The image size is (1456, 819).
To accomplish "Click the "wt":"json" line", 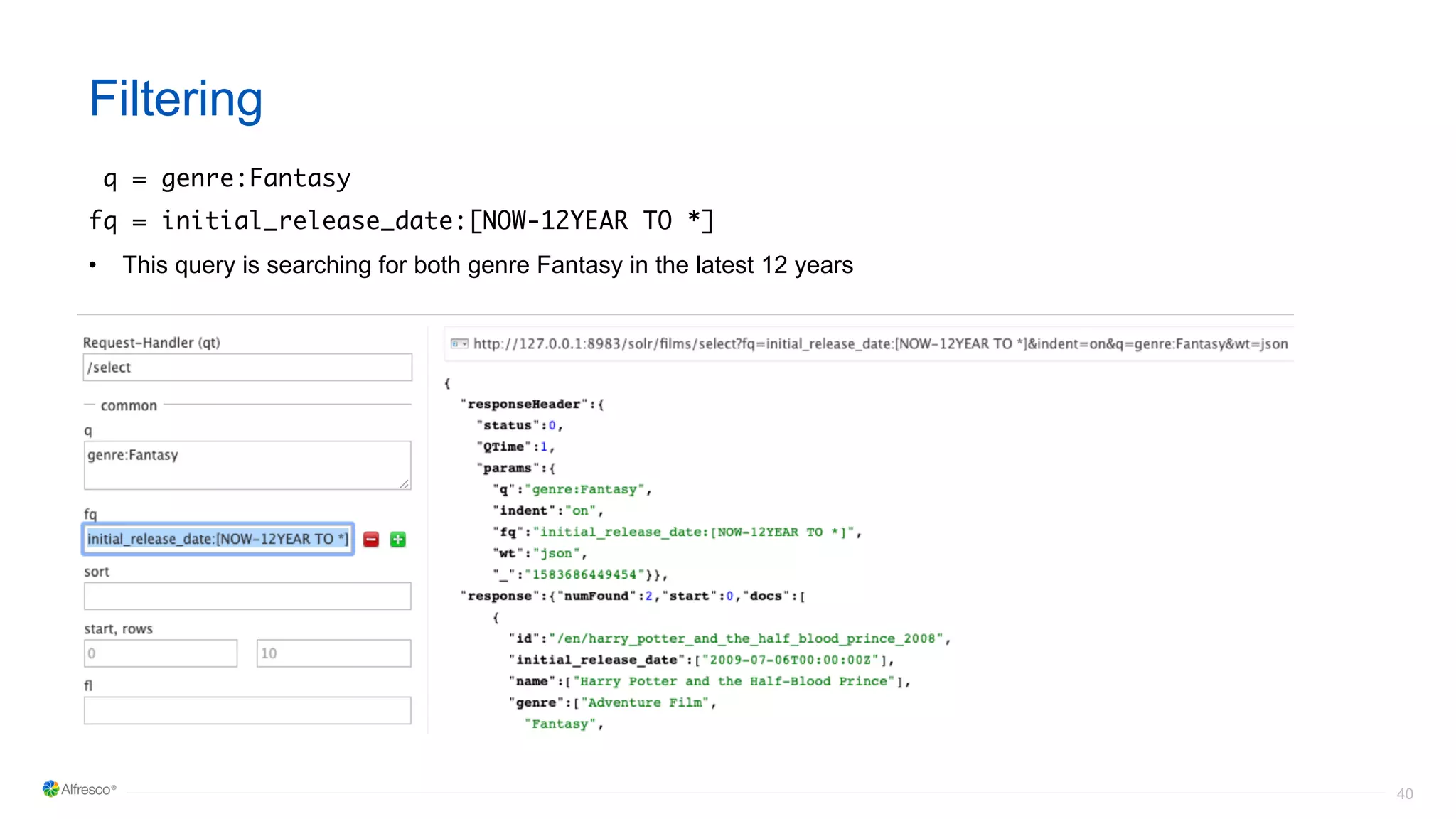I will (540, 553).
